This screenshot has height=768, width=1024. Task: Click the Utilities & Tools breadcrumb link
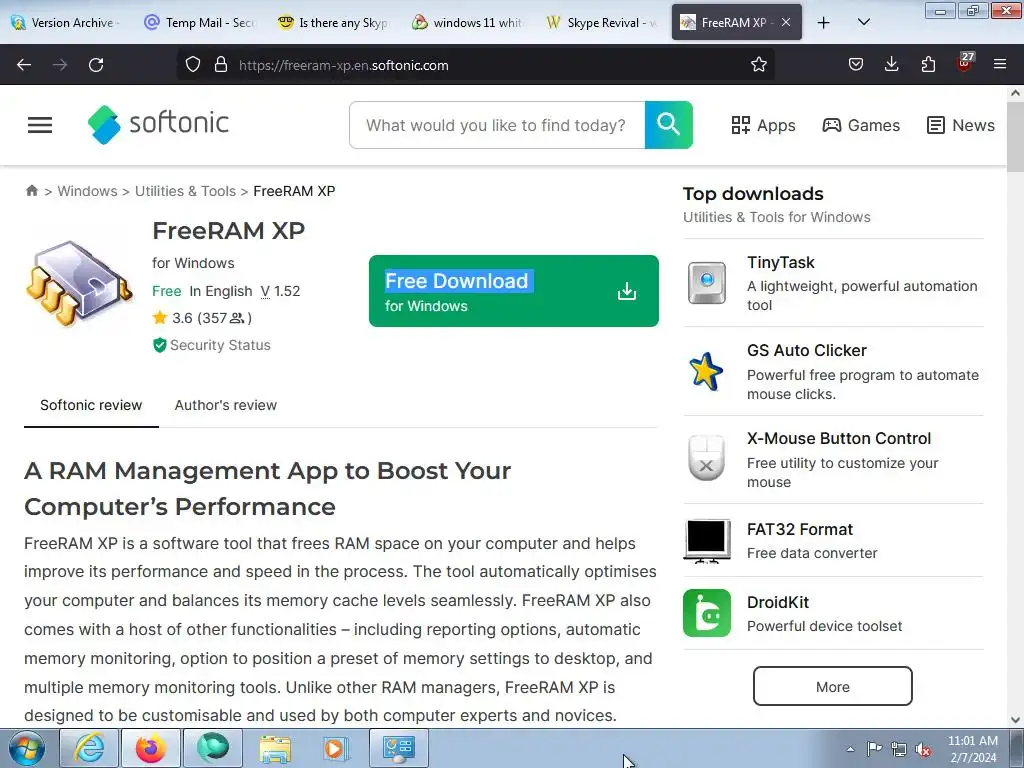185,191
